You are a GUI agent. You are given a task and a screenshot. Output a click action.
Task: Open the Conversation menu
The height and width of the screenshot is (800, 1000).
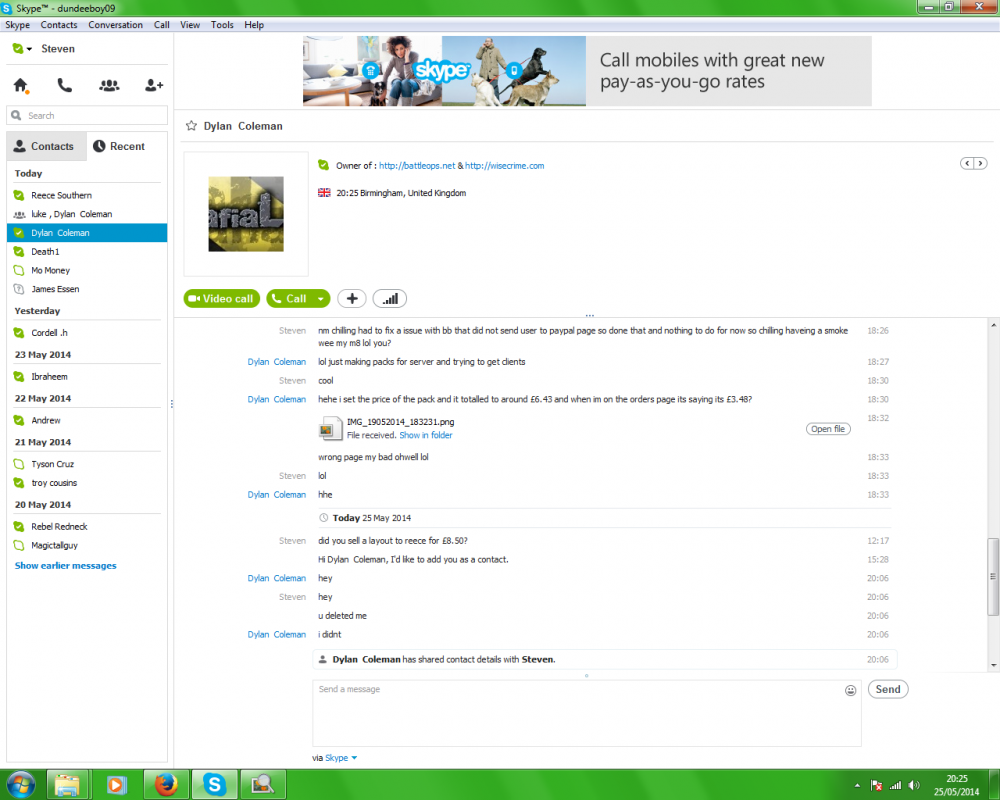point(115,24)
